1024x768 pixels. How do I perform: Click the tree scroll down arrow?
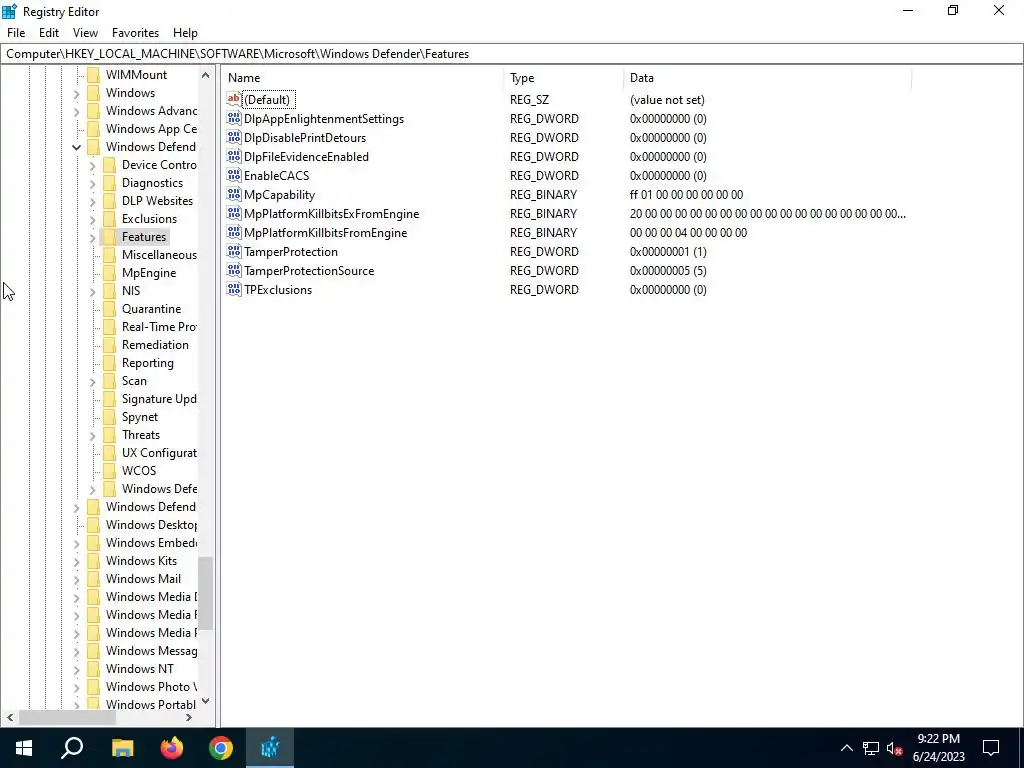(x=206, y=701)
